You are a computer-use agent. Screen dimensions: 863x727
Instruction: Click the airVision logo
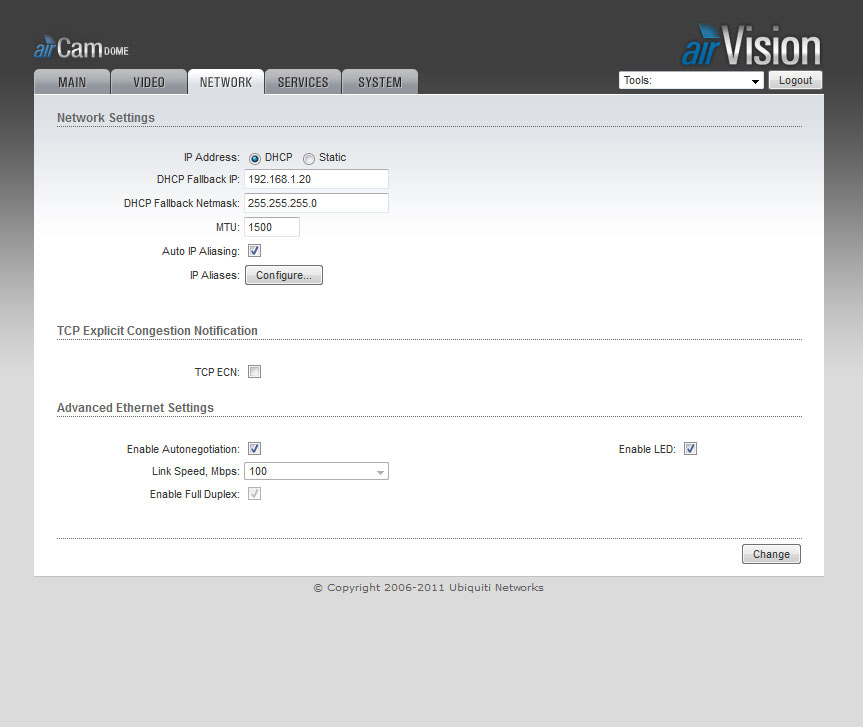751,46
